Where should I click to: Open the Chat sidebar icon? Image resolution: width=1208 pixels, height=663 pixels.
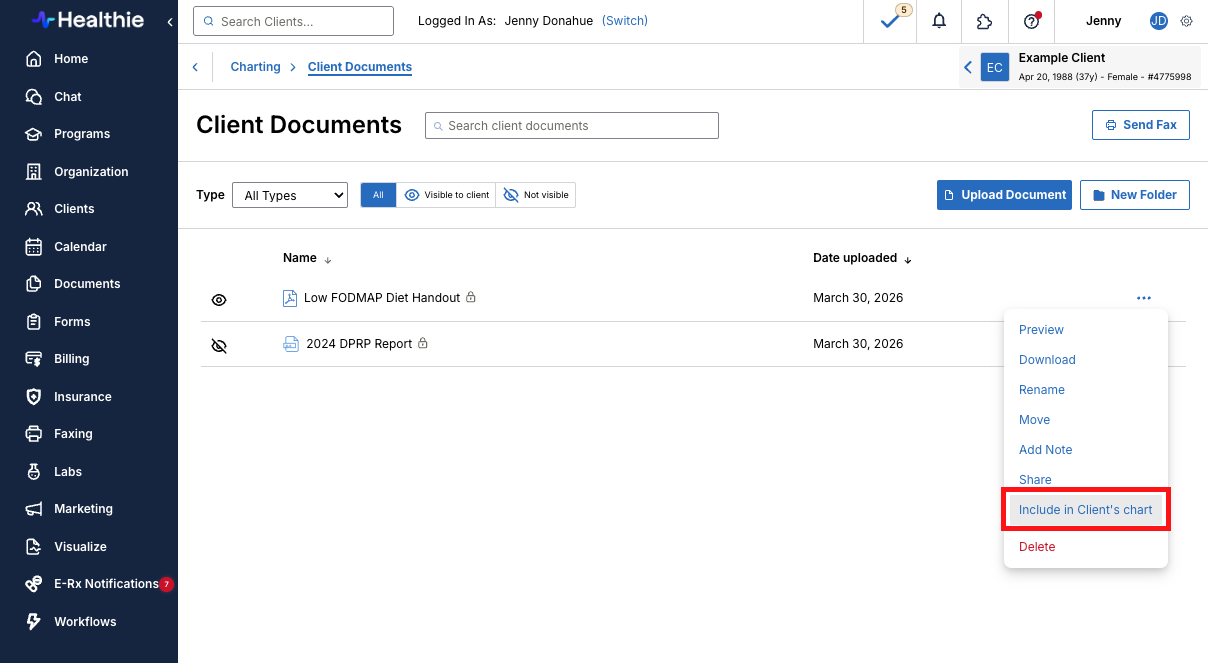[x=34, y=97]
